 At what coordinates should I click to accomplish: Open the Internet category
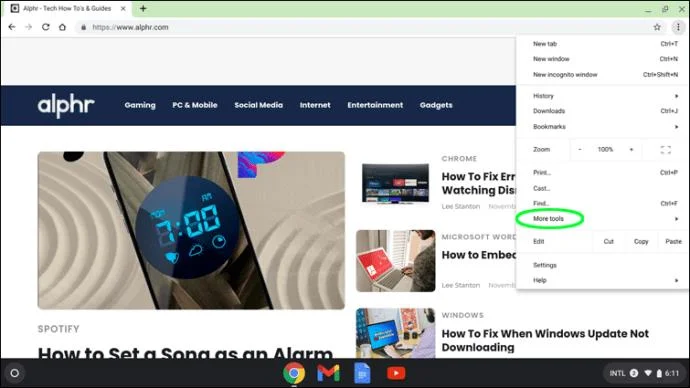[x=315, y=105]
